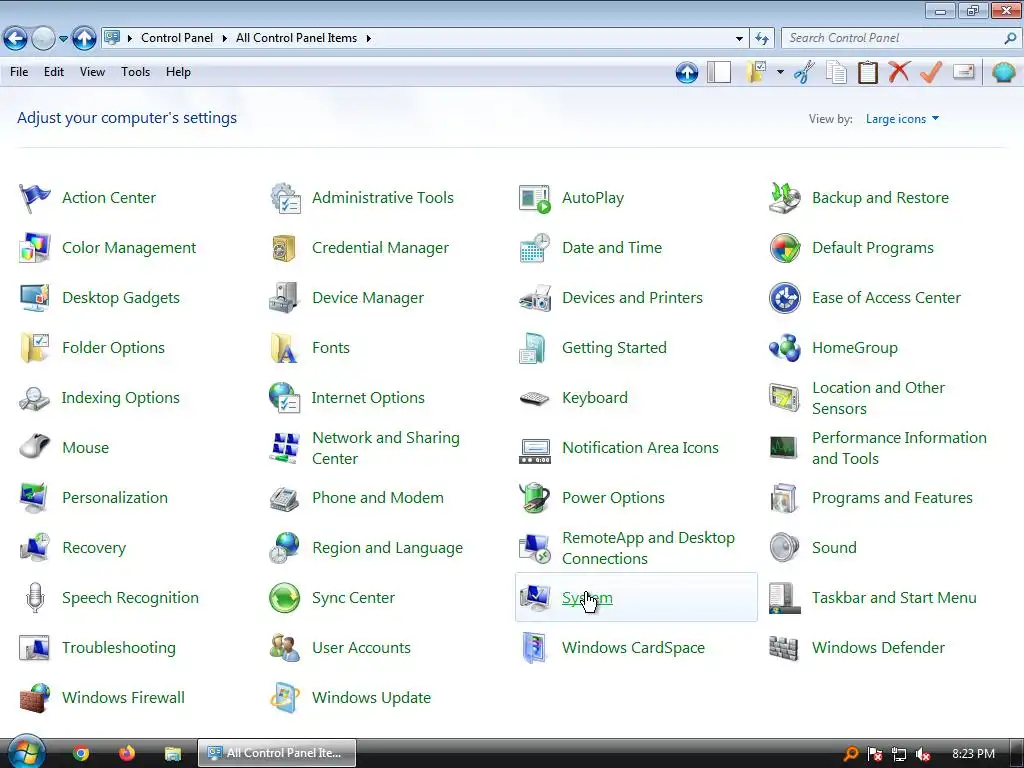Screen dimensions: 1024x768
Task: Click the Action Center flag icon
Action: tap(35, 198)
